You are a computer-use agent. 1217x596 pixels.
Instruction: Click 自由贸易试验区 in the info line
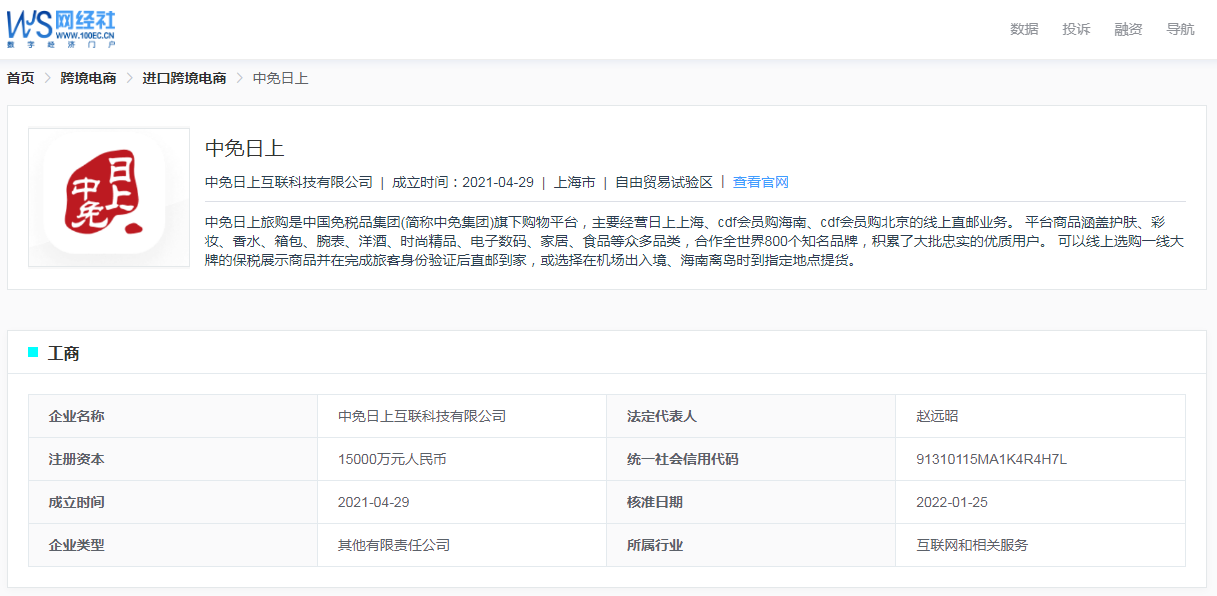tap(664, 182)
